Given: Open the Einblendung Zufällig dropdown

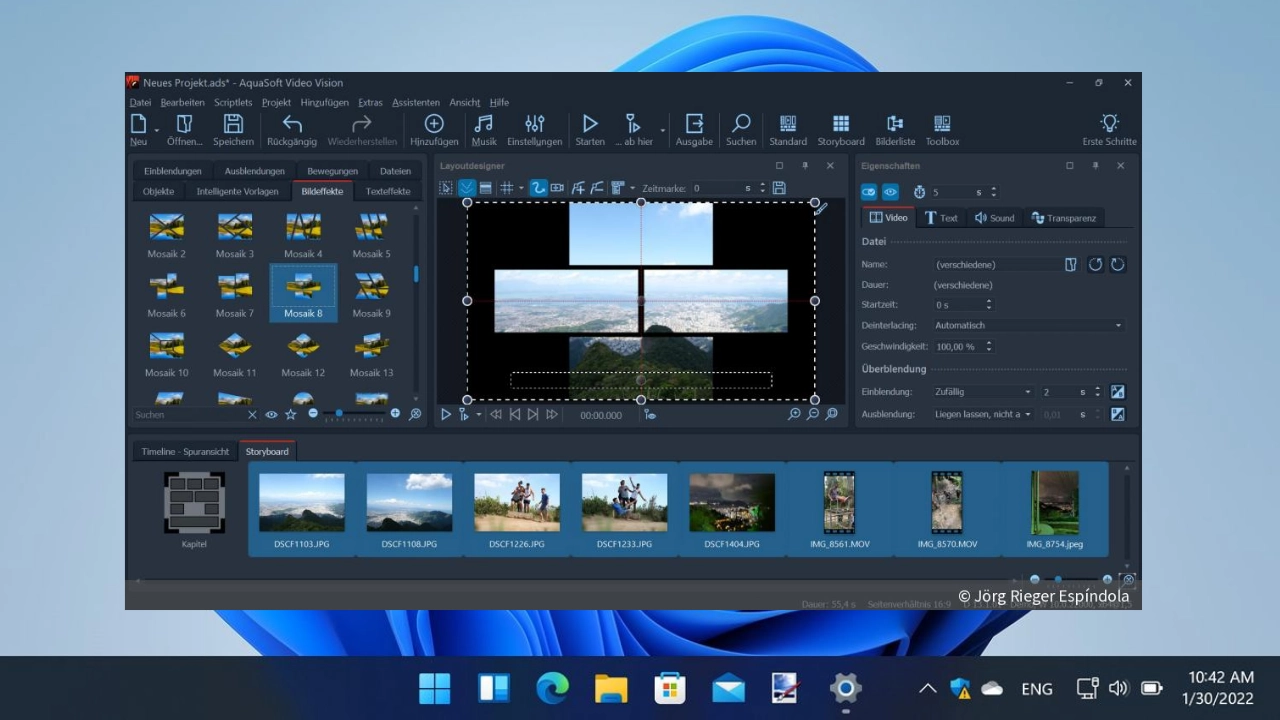Looking at the screenshot, I should point(982,392).
